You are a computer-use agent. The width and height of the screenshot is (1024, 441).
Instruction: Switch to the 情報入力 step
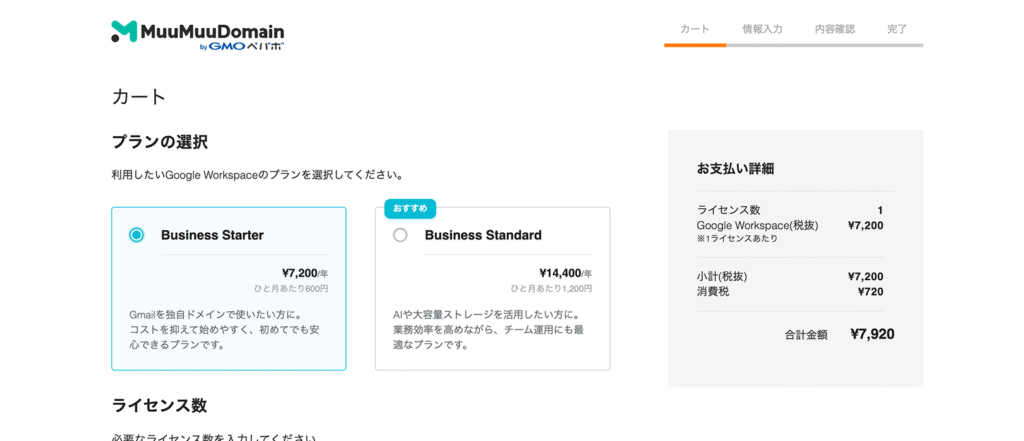coord(762,29)
